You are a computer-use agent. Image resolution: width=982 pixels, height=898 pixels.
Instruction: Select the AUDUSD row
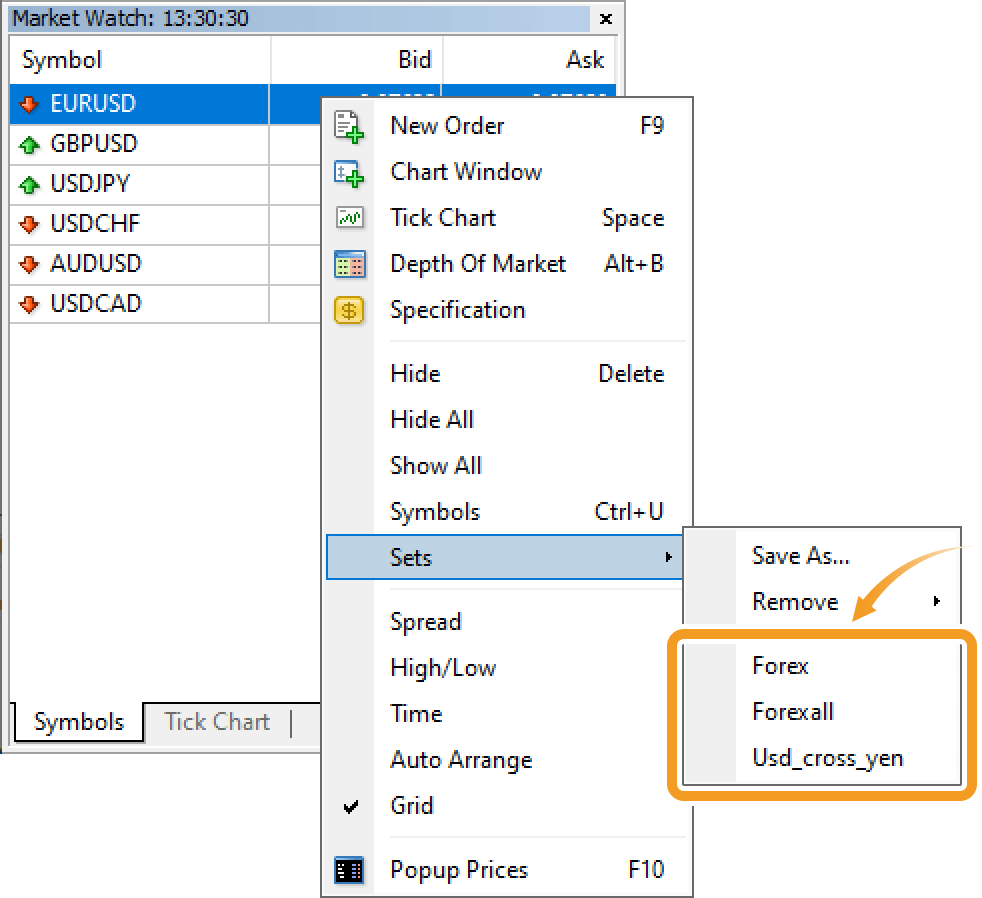tap(165, 264)
